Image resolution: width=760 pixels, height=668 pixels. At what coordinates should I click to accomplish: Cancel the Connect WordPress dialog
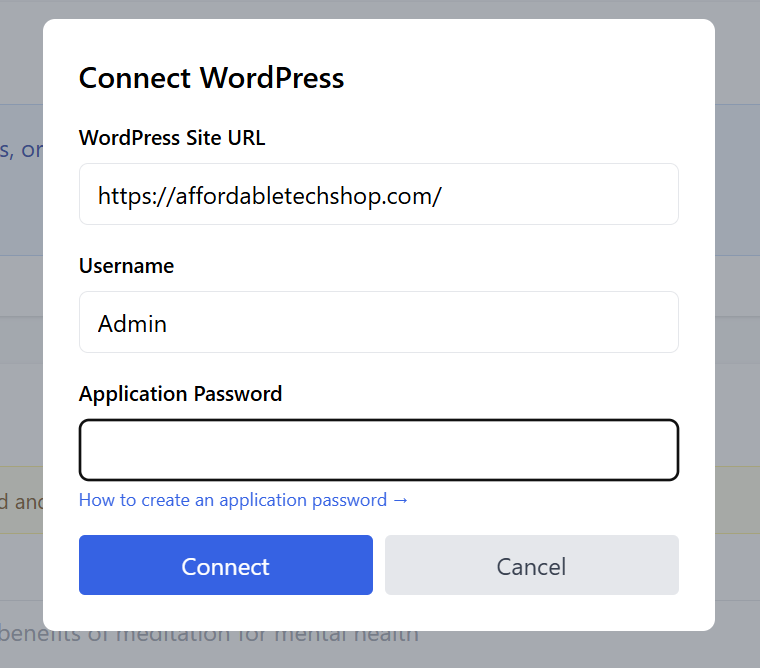(x=531, y=565)
